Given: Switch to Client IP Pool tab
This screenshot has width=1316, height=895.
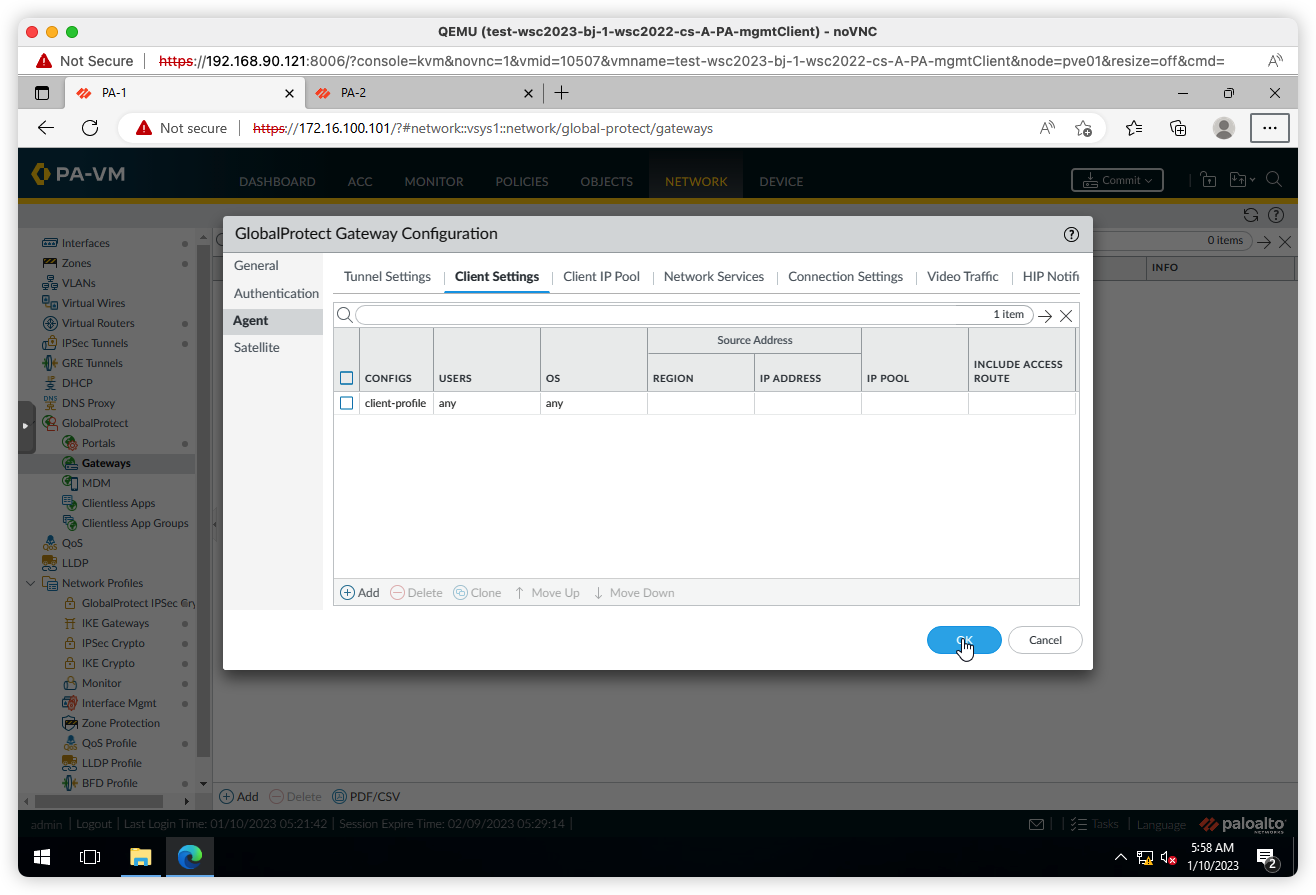Looking at the screenshot, I should [601, 277].
